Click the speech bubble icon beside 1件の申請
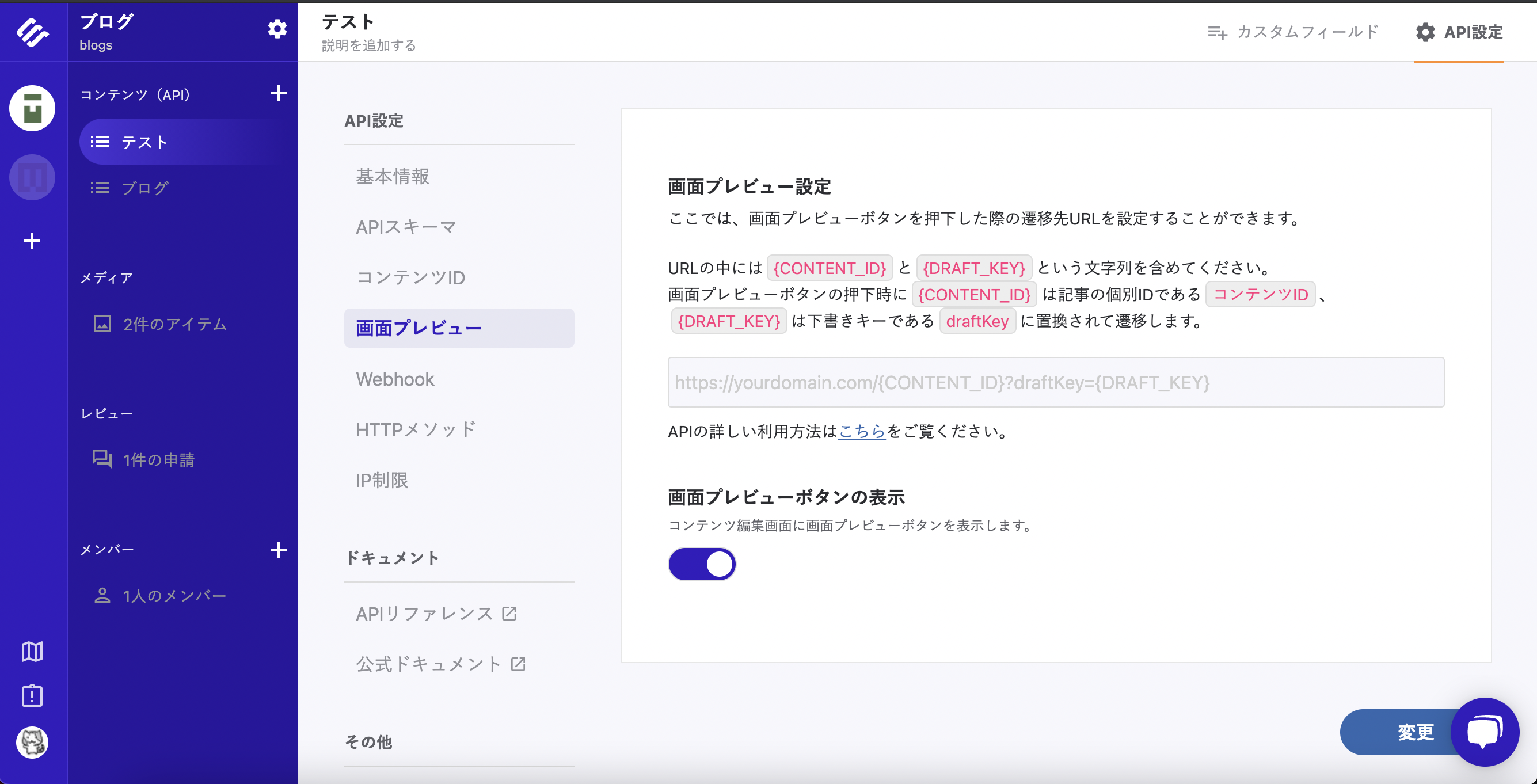 pos(102,459)
